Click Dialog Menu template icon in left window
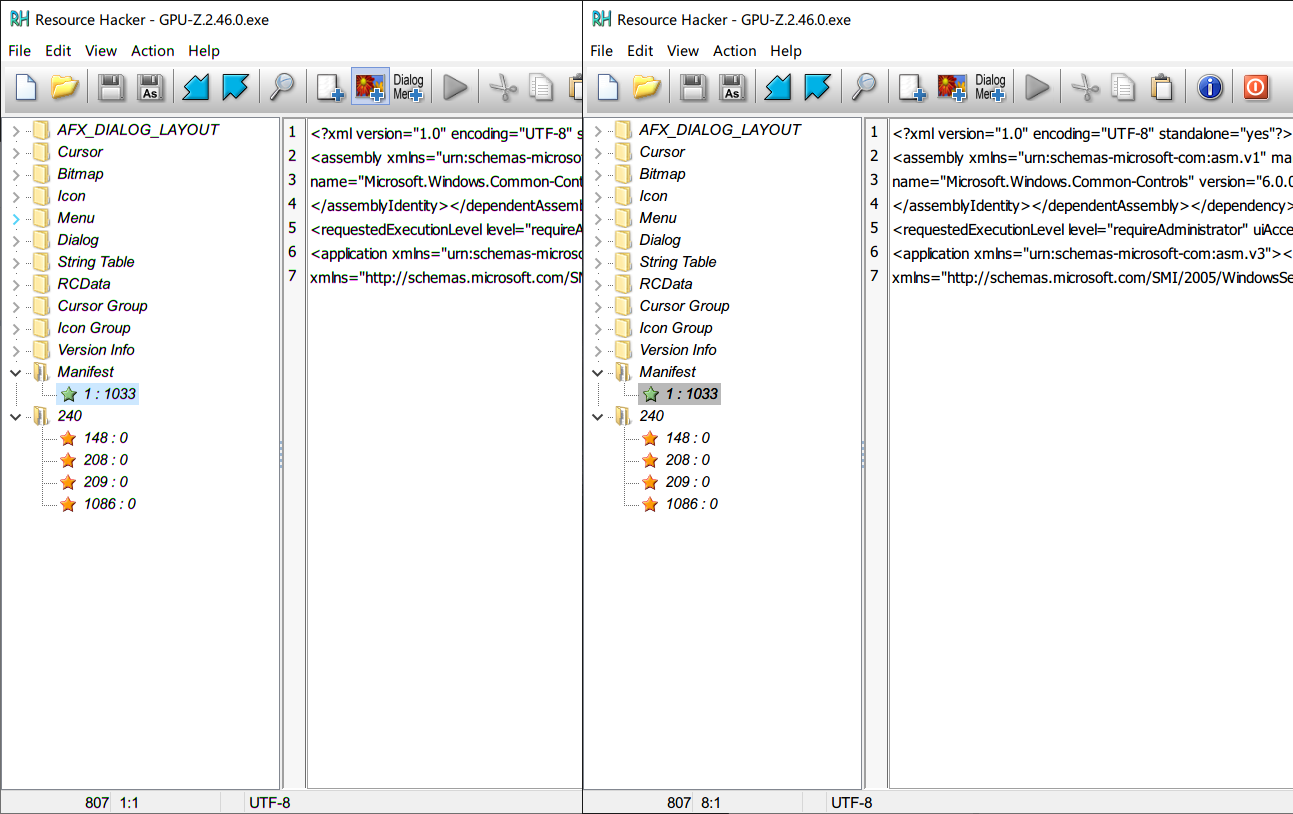Viewport: 1293px width, 814px height. tap(408, 87)
